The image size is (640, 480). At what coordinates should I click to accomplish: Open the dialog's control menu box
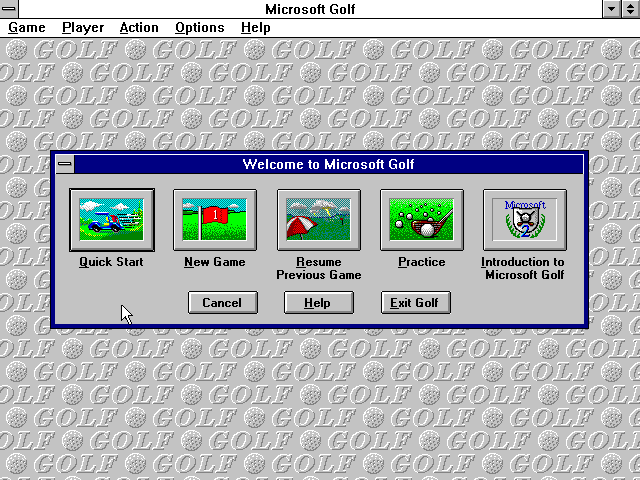click(65, 164)
